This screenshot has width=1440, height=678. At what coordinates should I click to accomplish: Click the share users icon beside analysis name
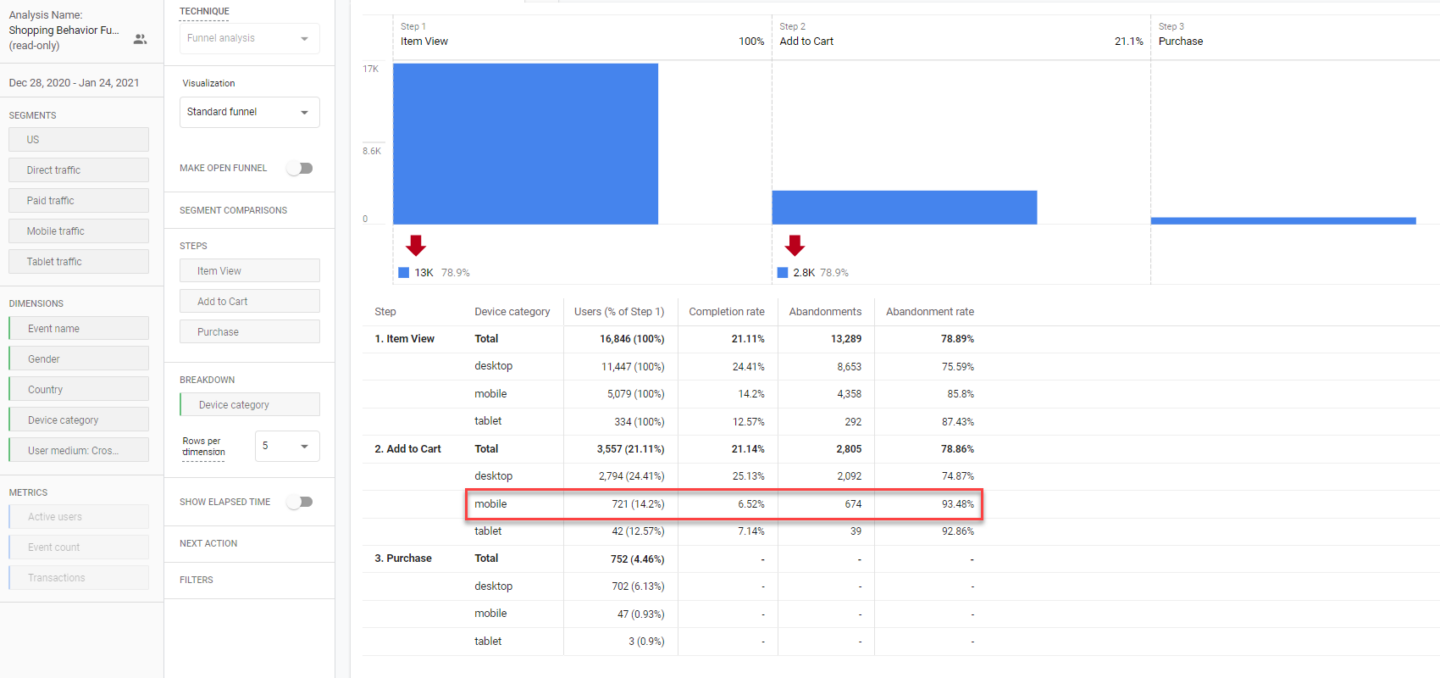(140, 39)
